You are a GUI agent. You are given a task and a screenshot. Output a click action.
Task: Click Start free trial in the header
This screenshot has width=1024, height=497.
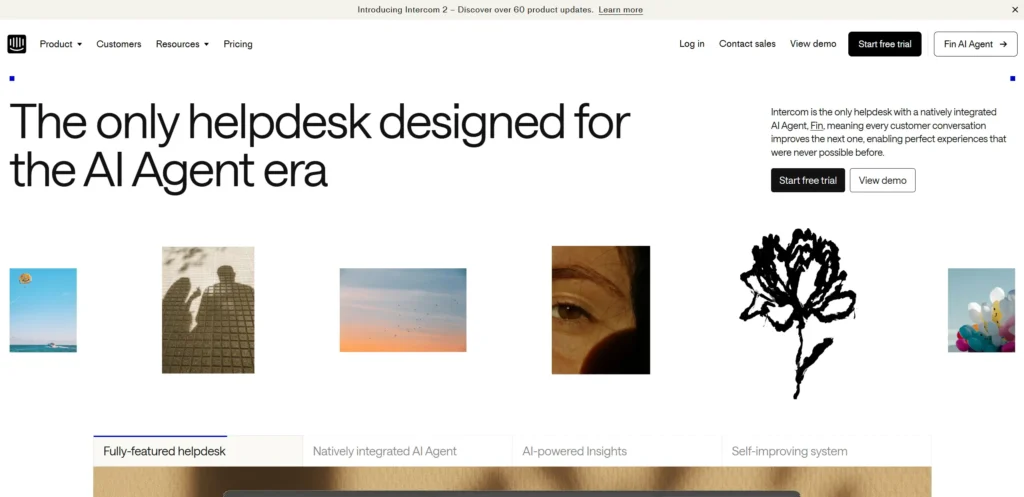pyautogui.click(x=885, y=44)
